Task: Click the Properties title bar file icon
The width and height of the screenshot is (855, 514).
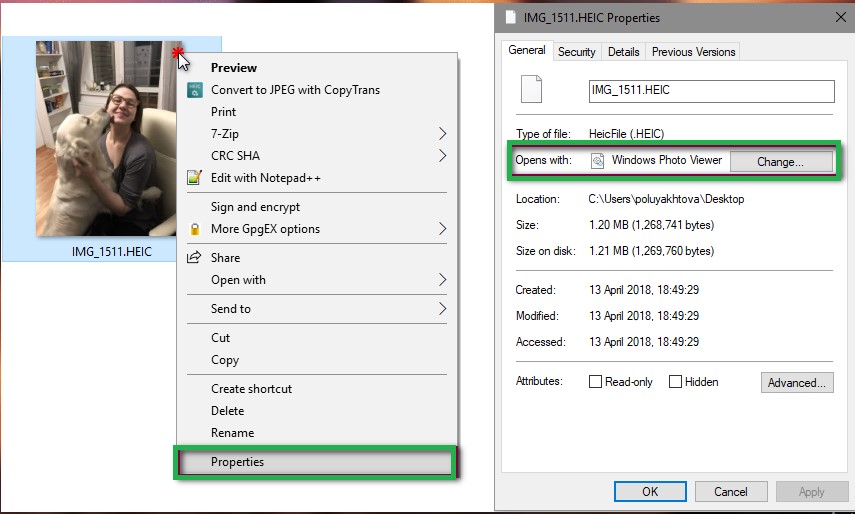Action: 512,17
